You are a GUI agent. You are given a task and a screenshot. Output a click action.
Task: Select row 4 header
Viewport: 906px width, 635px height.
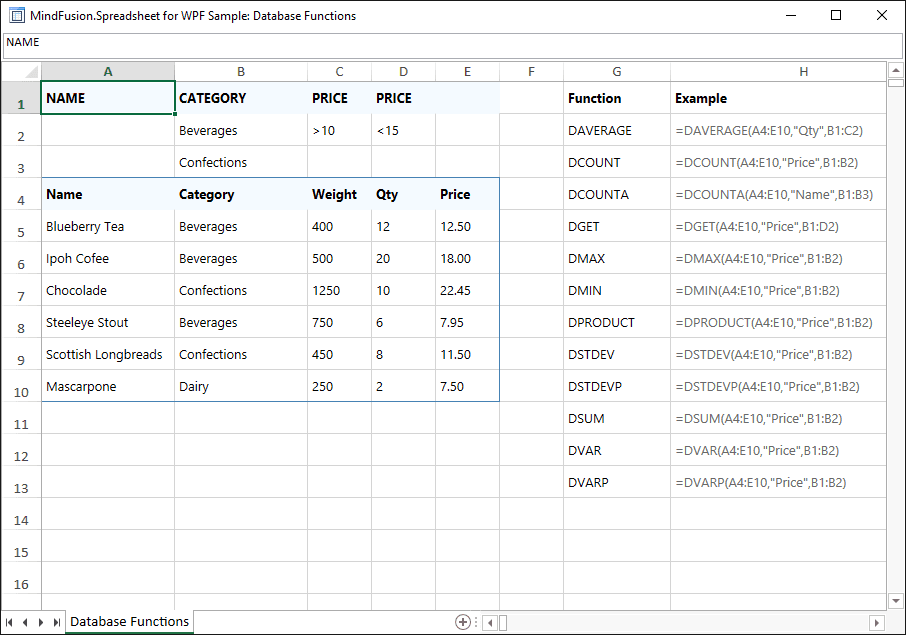(x=21, y=194)
